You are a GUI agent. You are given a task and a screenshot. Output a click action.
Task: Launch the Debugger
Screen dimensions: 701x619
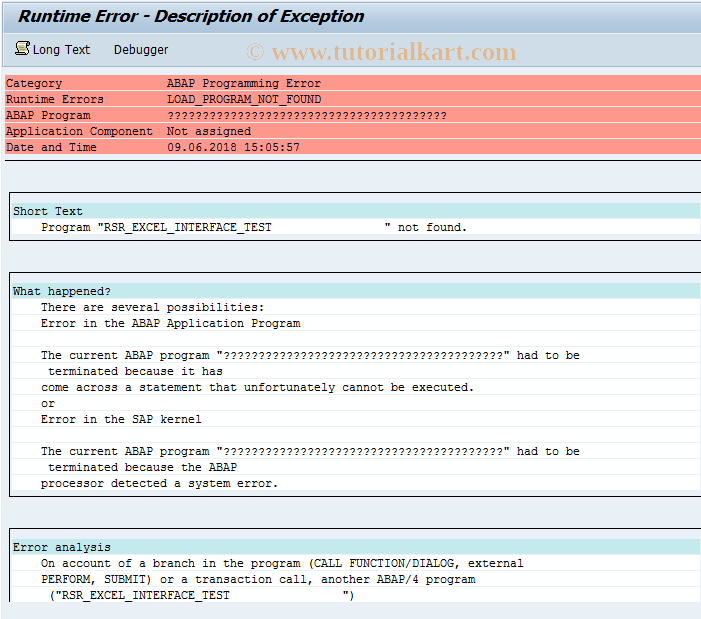[141, 50]
